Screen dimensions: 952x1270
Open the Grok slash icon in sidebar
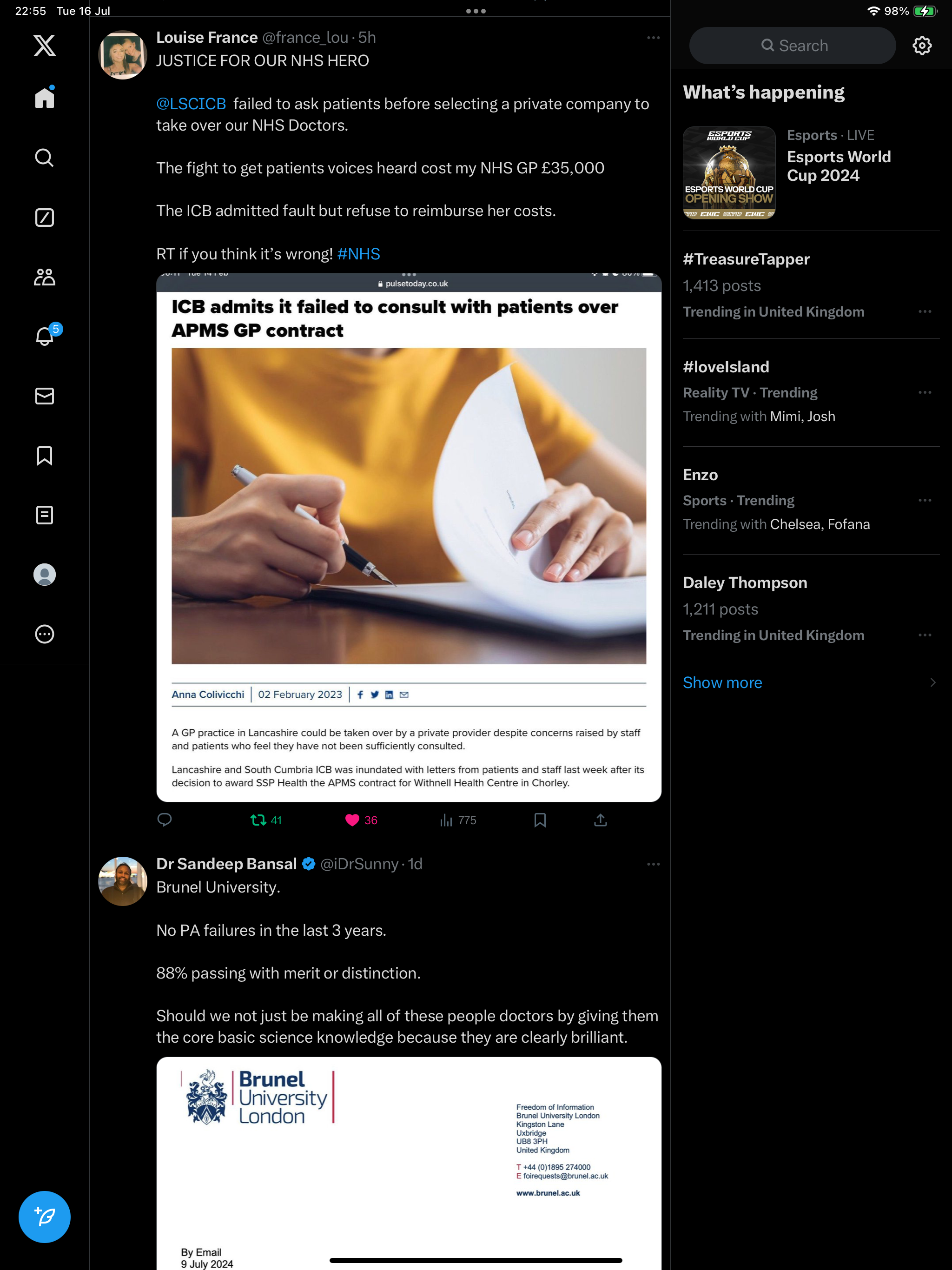tap(45, 218)
